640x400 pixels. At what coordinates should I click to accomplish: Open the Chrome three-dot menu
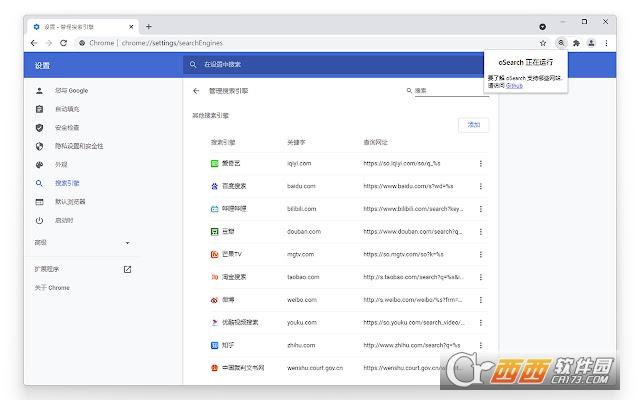pyautogui.click(x=607, y=43)
